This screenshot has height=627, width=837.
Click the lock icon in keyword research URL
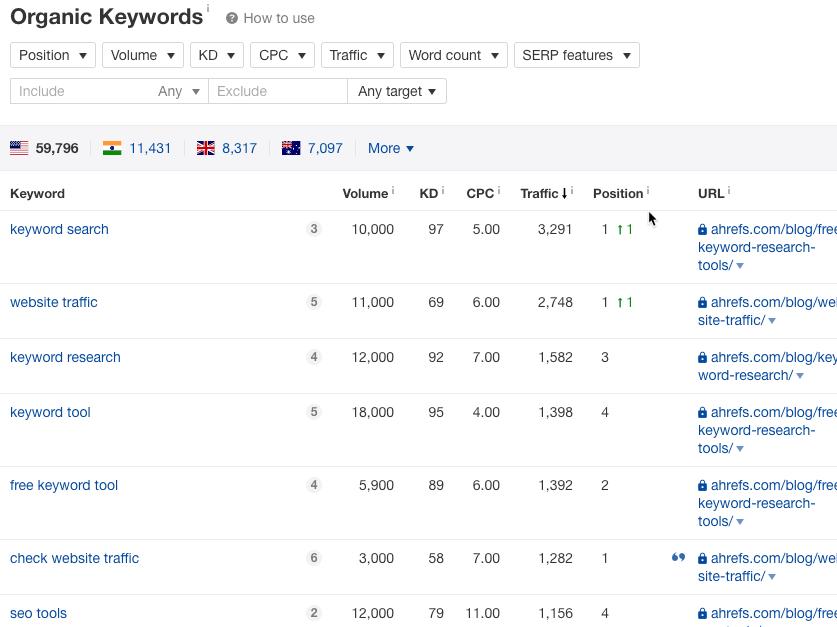click(702, 358)
